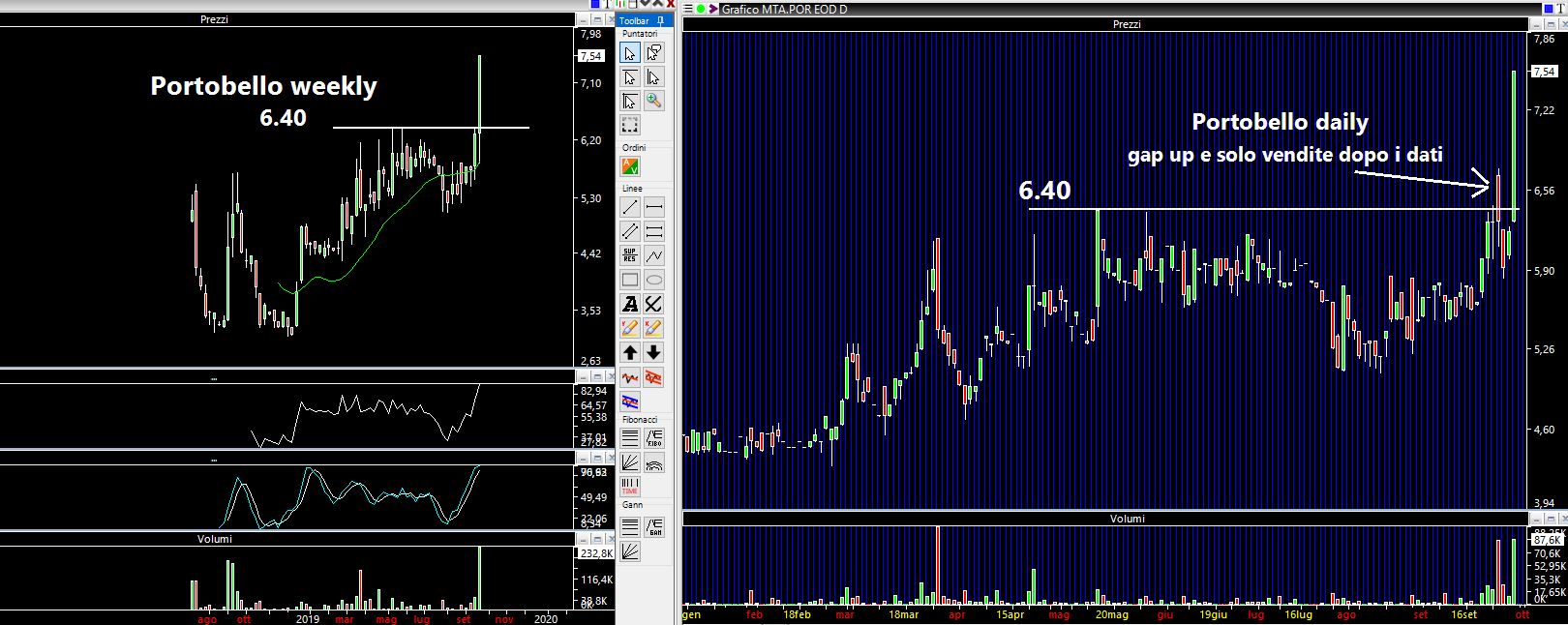Pin the Toolbar panel
Viewport: 1568px width, 625px height.
pyautogui.click(x=660, y=20)
